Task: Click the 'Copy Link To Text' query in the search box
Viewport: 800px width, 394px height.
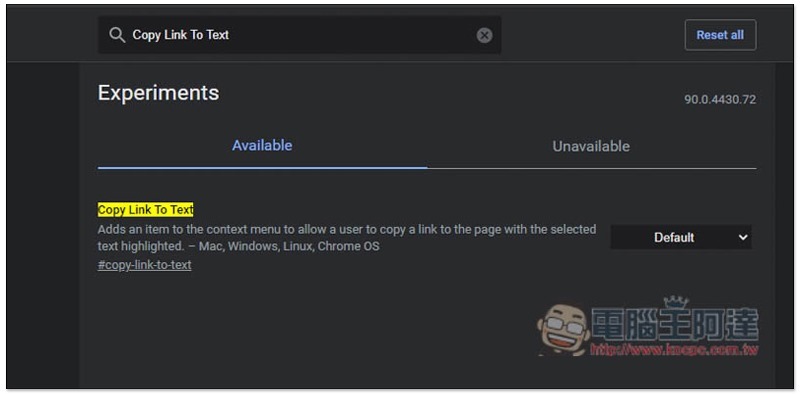Action: point(181,35)
